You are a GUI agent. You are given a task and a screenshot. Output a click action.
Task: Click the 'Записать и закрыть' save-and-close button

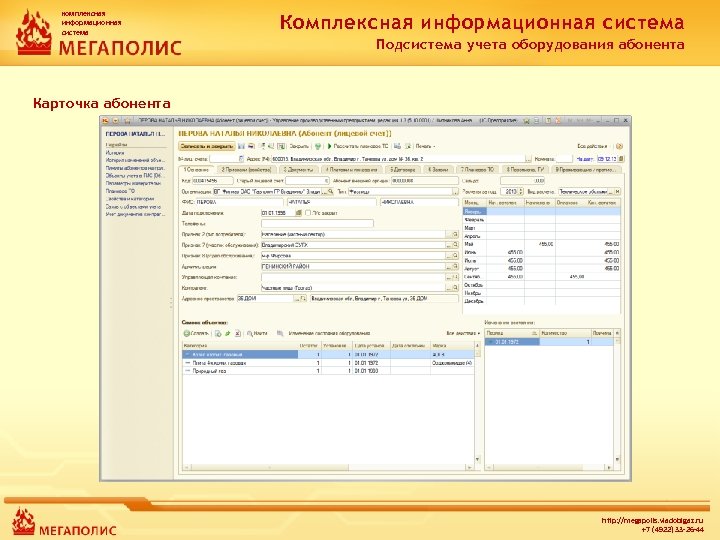[207, 146]
